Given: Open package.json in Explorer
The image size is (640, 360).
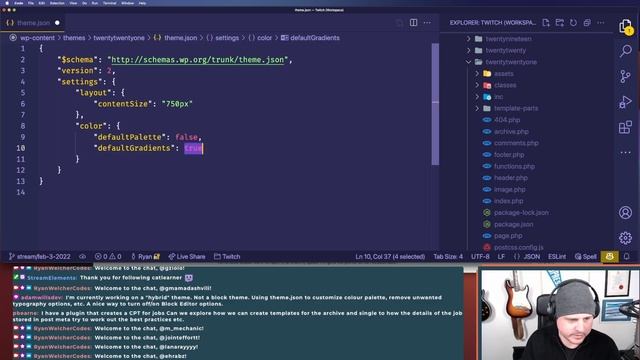Looking at the screenshot, I should pos(513,224).
